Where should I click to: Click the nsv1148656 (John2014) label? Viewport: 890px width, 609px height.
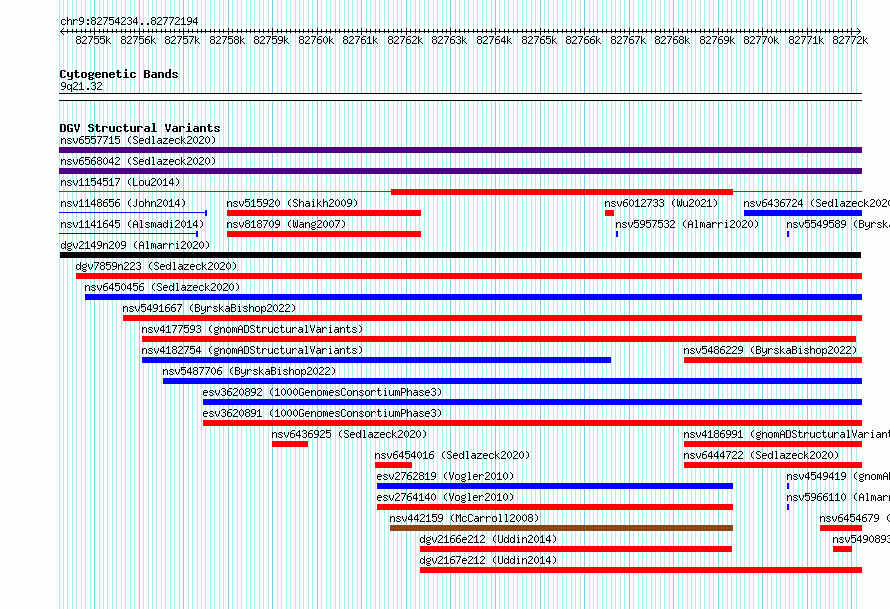123,203
